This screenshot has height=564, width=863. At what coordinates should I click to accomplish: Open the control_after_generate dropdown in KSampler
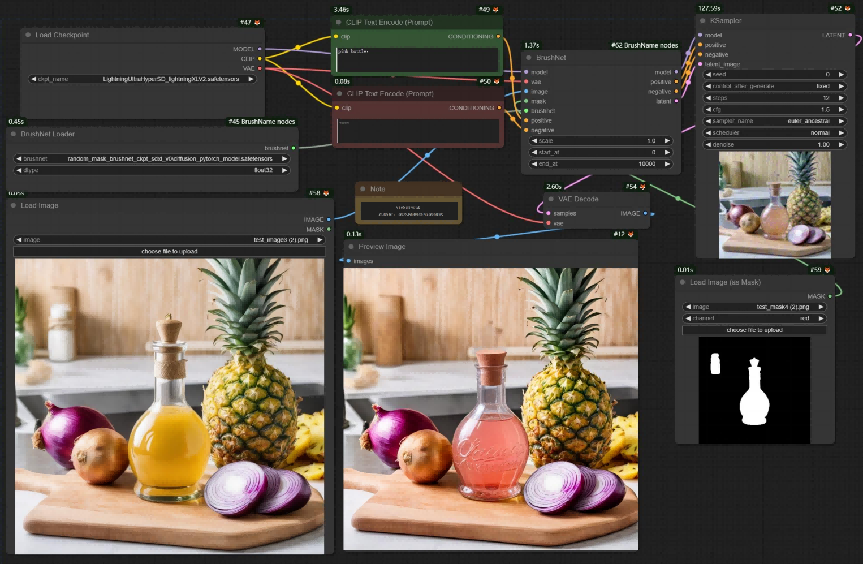(774, 86)
